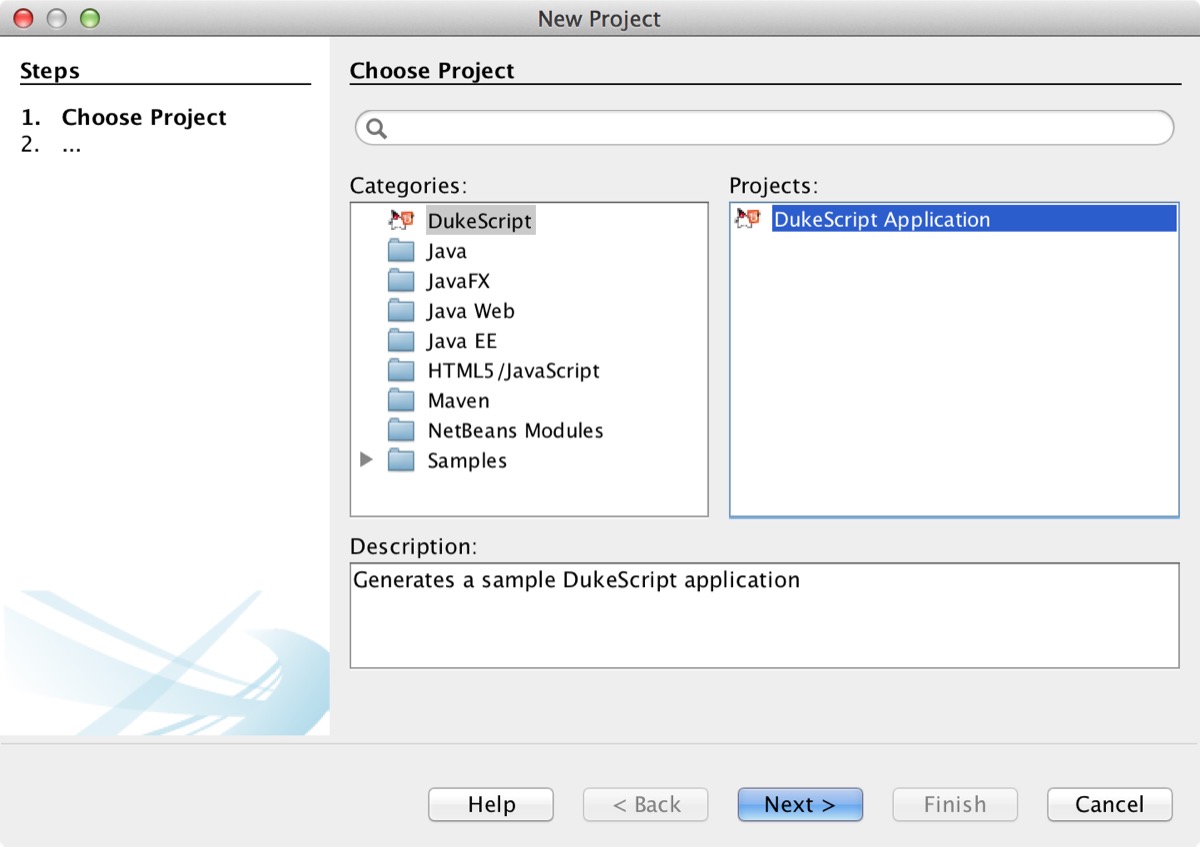Select DukeScript Application in Projects list
This screenshot has width=1200, height=847.
[881, 220]
